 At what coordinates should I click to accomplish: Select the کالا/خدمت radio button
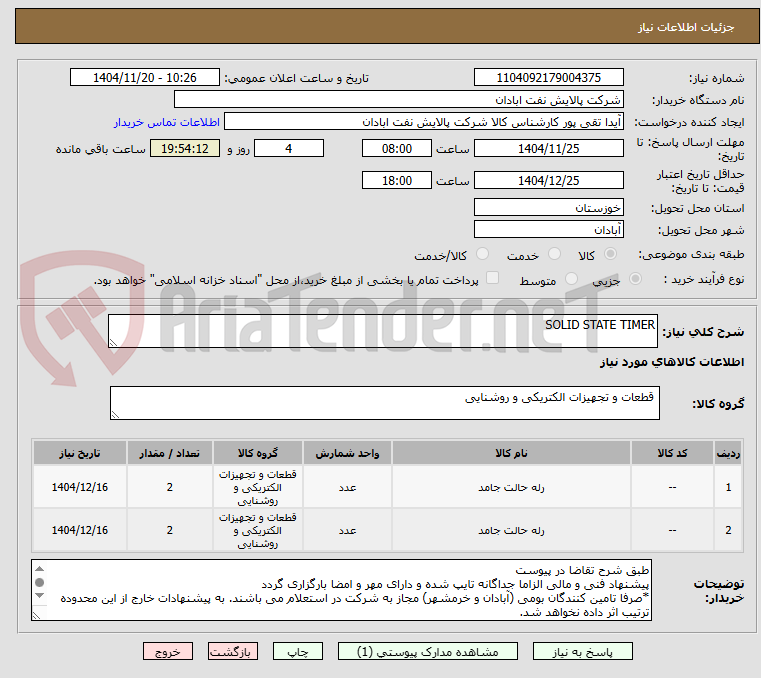[482, 254]
